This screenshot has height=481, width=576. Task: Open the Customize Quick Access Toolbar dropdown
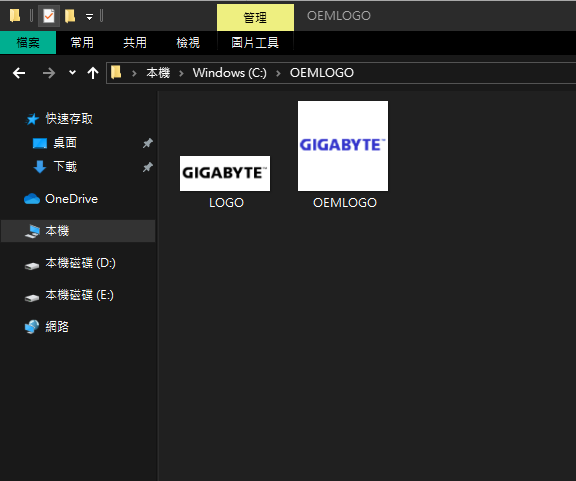click(x=89, y=17)
